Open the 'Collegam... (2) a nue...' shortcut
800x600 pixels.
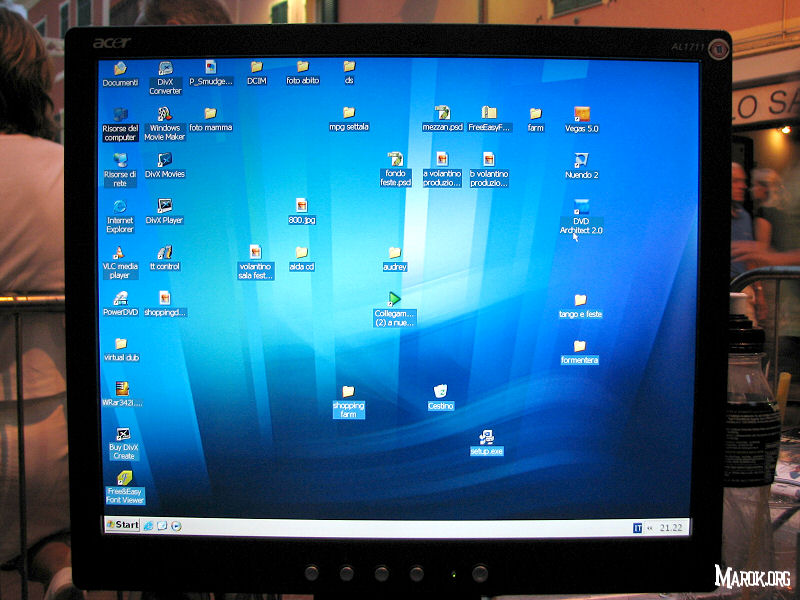click(x=394, y=309)
